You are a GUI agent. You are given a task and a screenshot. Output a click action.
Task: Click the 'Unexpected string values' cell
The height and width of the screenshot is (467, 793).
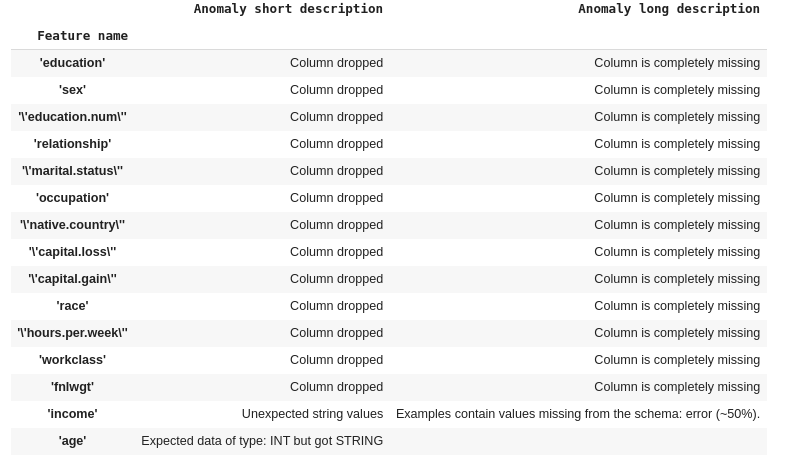click(x=312, y=414)
